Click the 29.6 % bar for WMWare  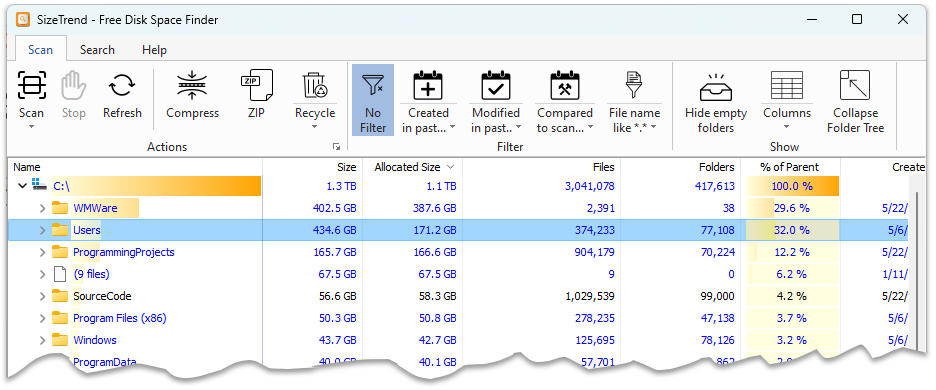(x=792, y=208)
